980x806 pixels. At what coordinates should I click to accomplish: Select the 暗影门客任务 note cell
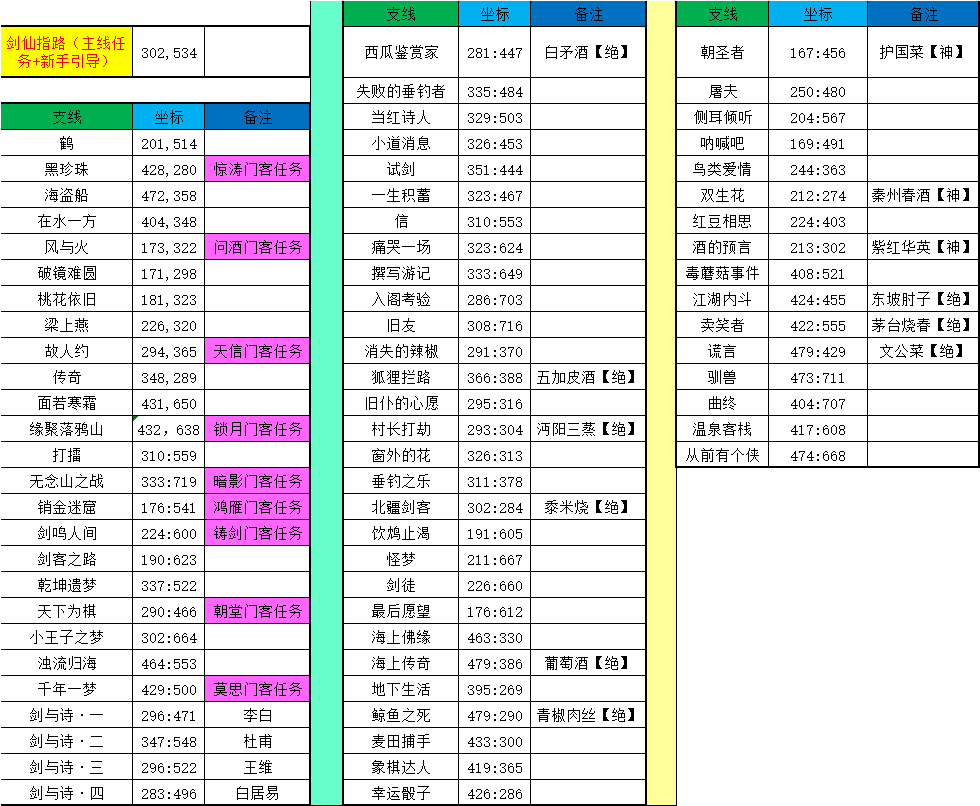pyautogui.click(x=258, y=482)
